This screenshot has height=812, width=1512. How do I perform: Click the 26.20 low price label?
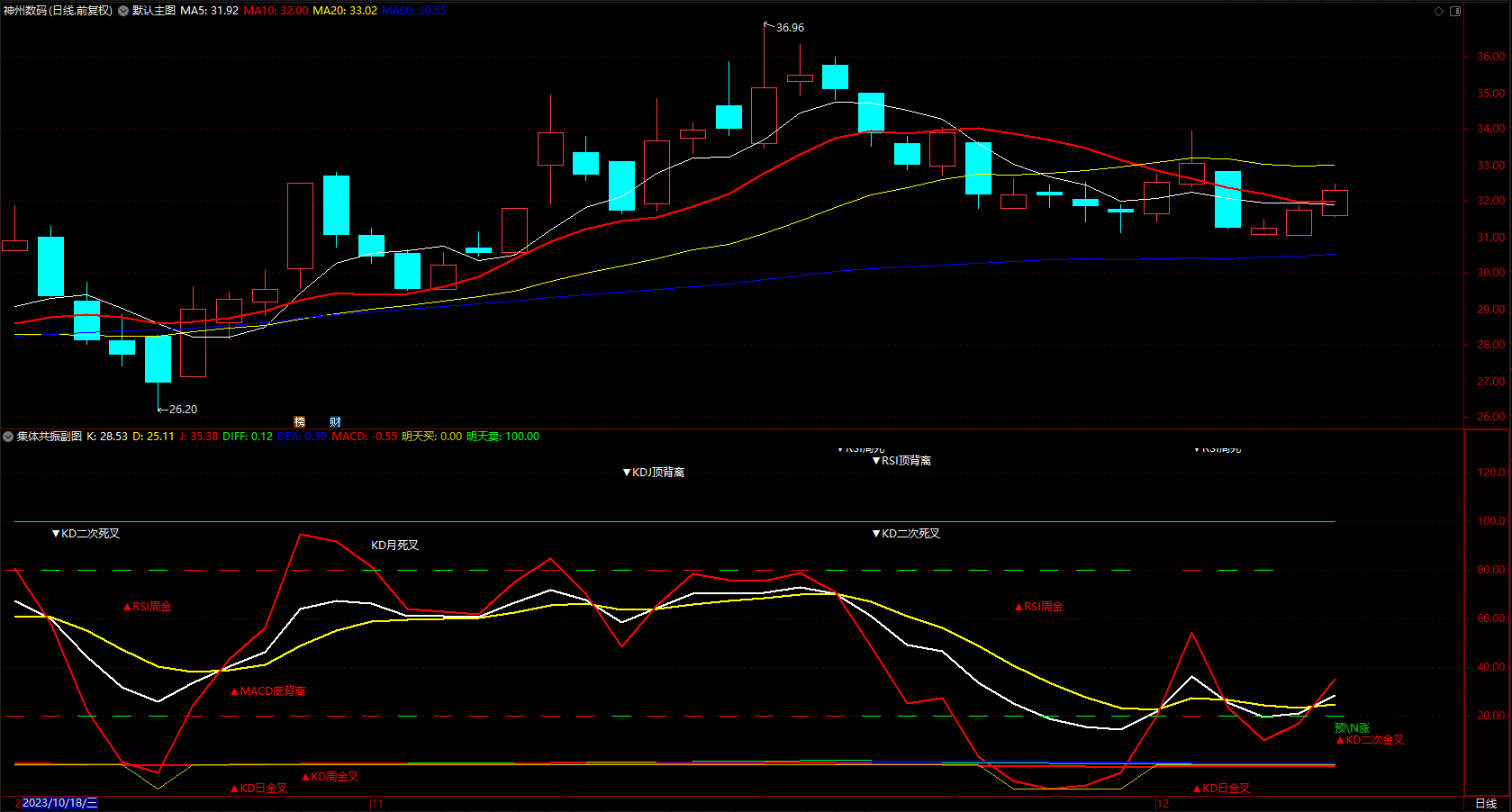183,410
